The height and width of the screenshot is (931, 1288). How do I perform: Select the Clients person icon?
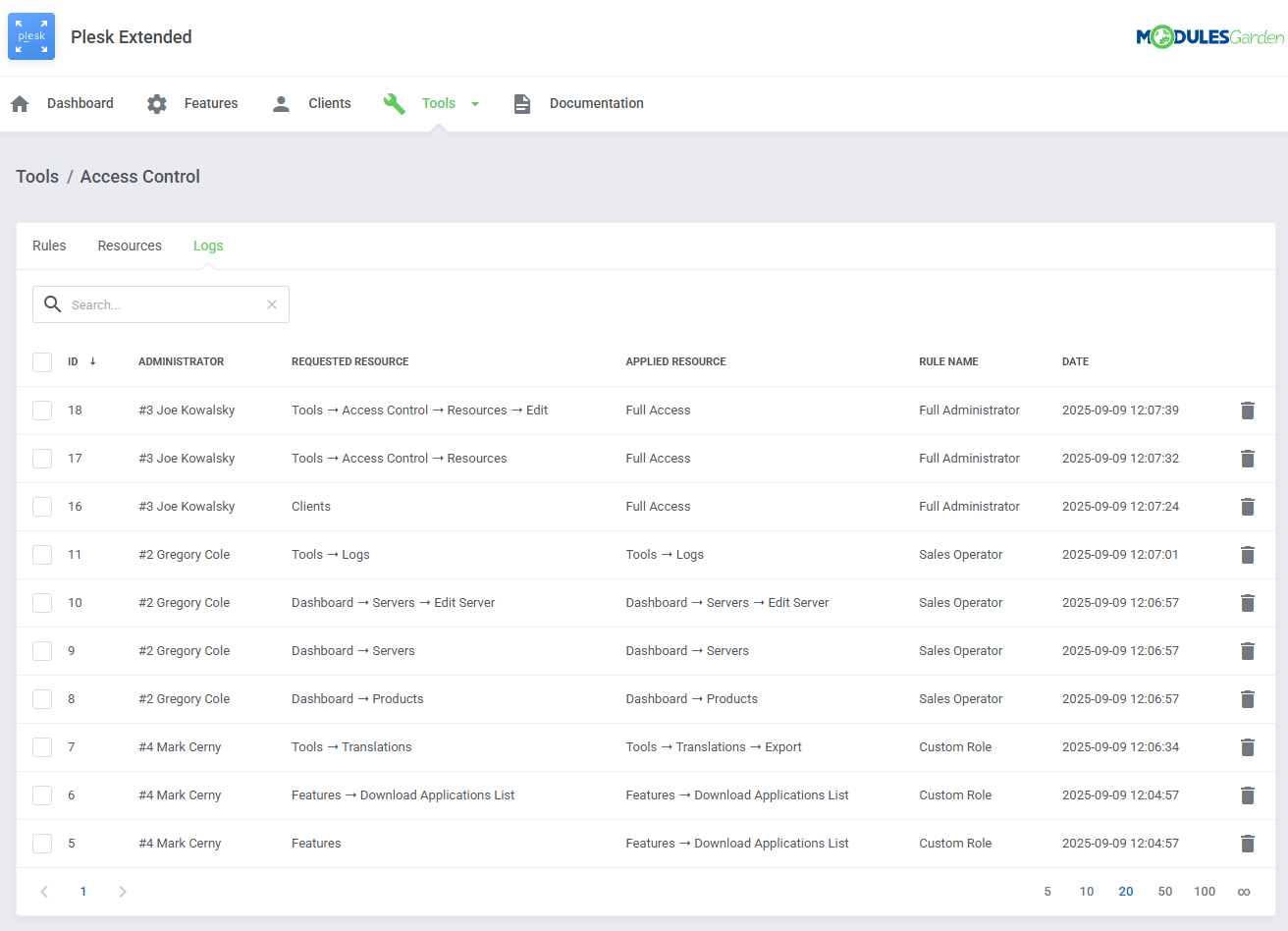(x=281, y=103)
